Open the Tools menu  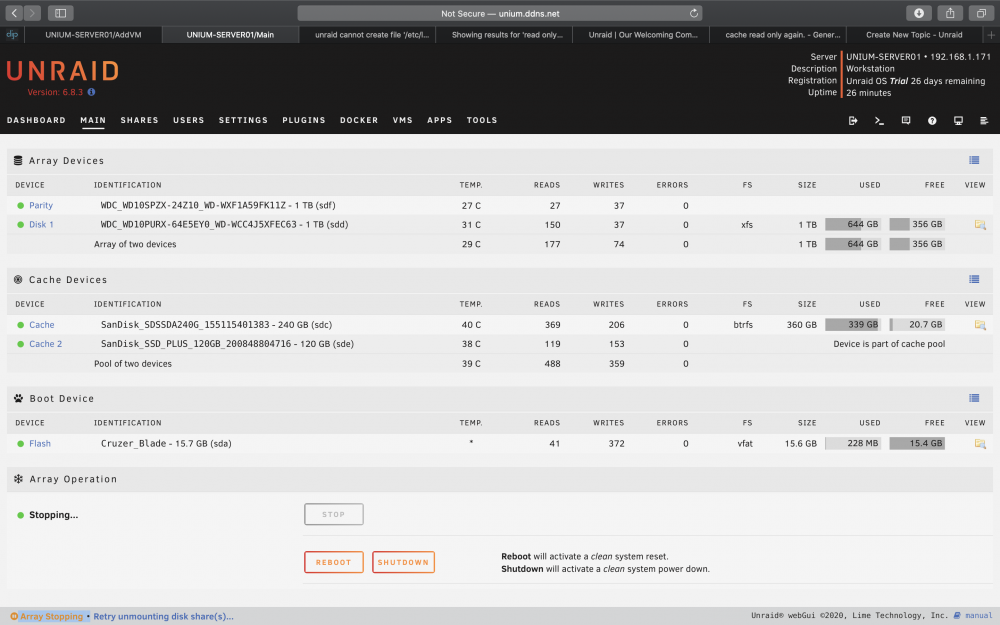(x=482, y=120)
